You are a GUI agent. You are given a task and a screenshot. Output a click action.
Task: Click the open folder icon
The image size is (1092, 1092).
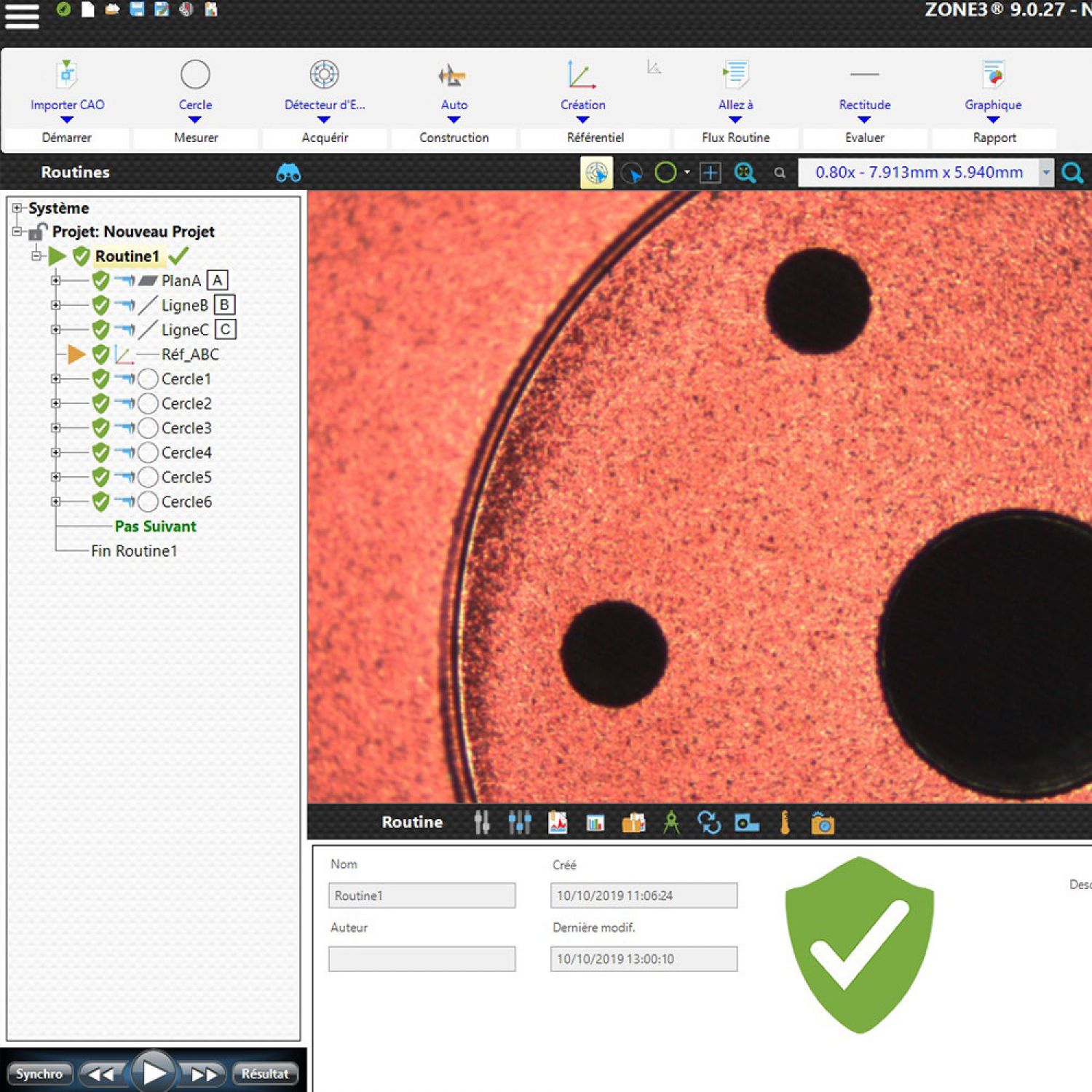tap(112, 9)
